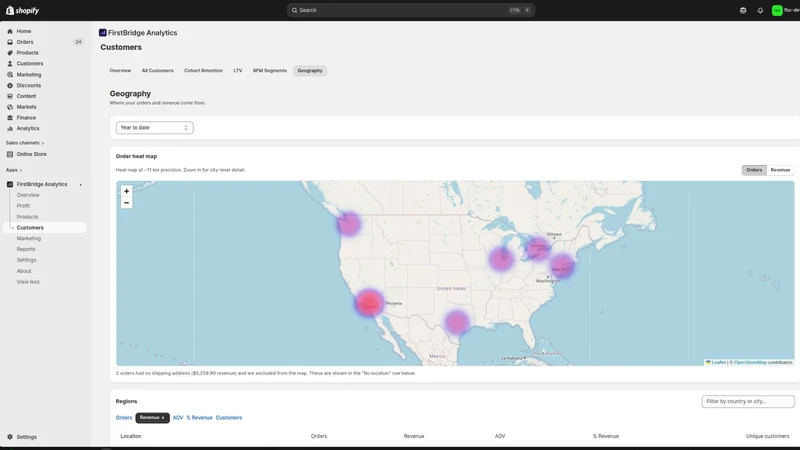Expand the Apps section

pyautogui.click(x=14, y=170)
